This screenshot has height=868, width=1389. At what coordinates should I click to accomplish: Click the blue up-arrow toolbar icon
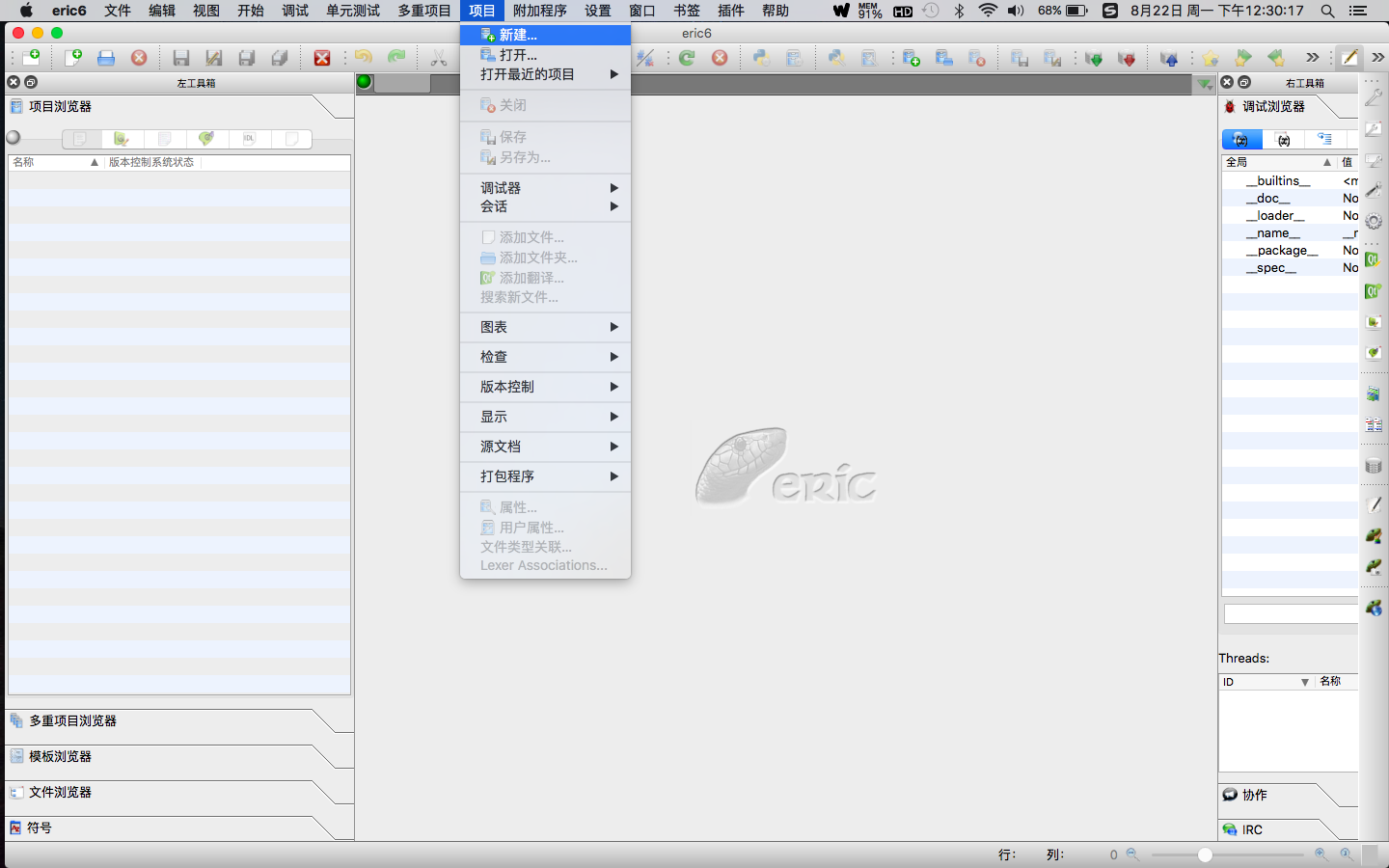tap(1169, 59)
